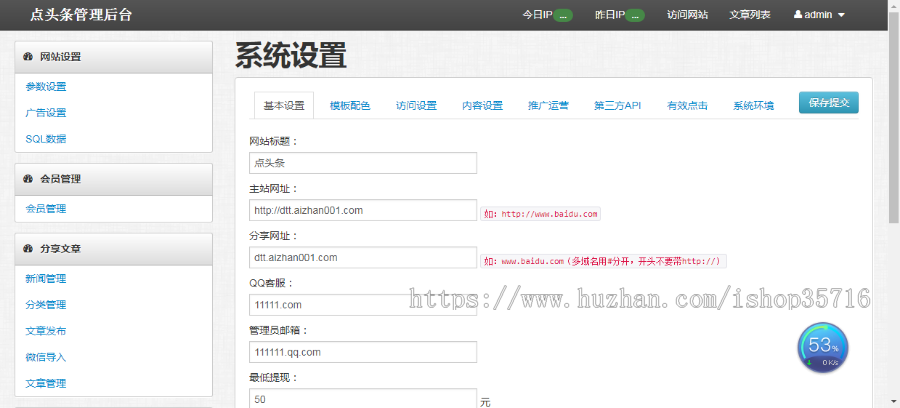Switch to the 模板配色 tab

(350, 106)
